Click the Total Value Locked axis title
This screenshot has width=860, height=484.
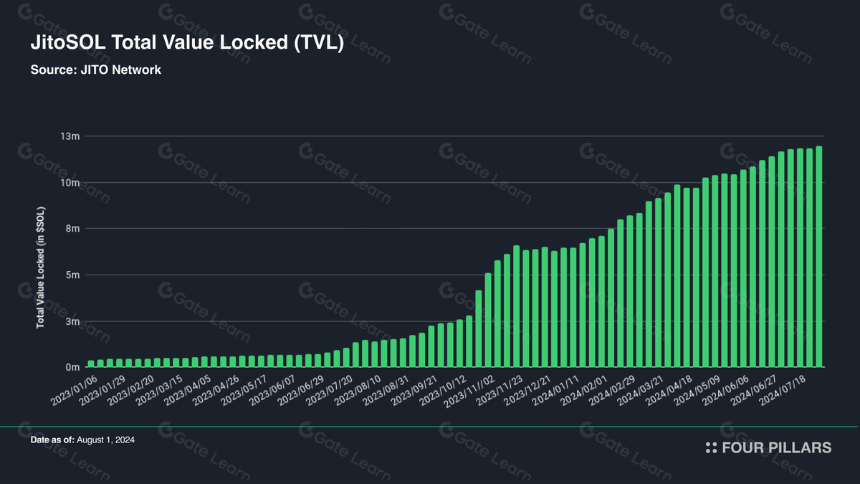[x=41, y=268]
